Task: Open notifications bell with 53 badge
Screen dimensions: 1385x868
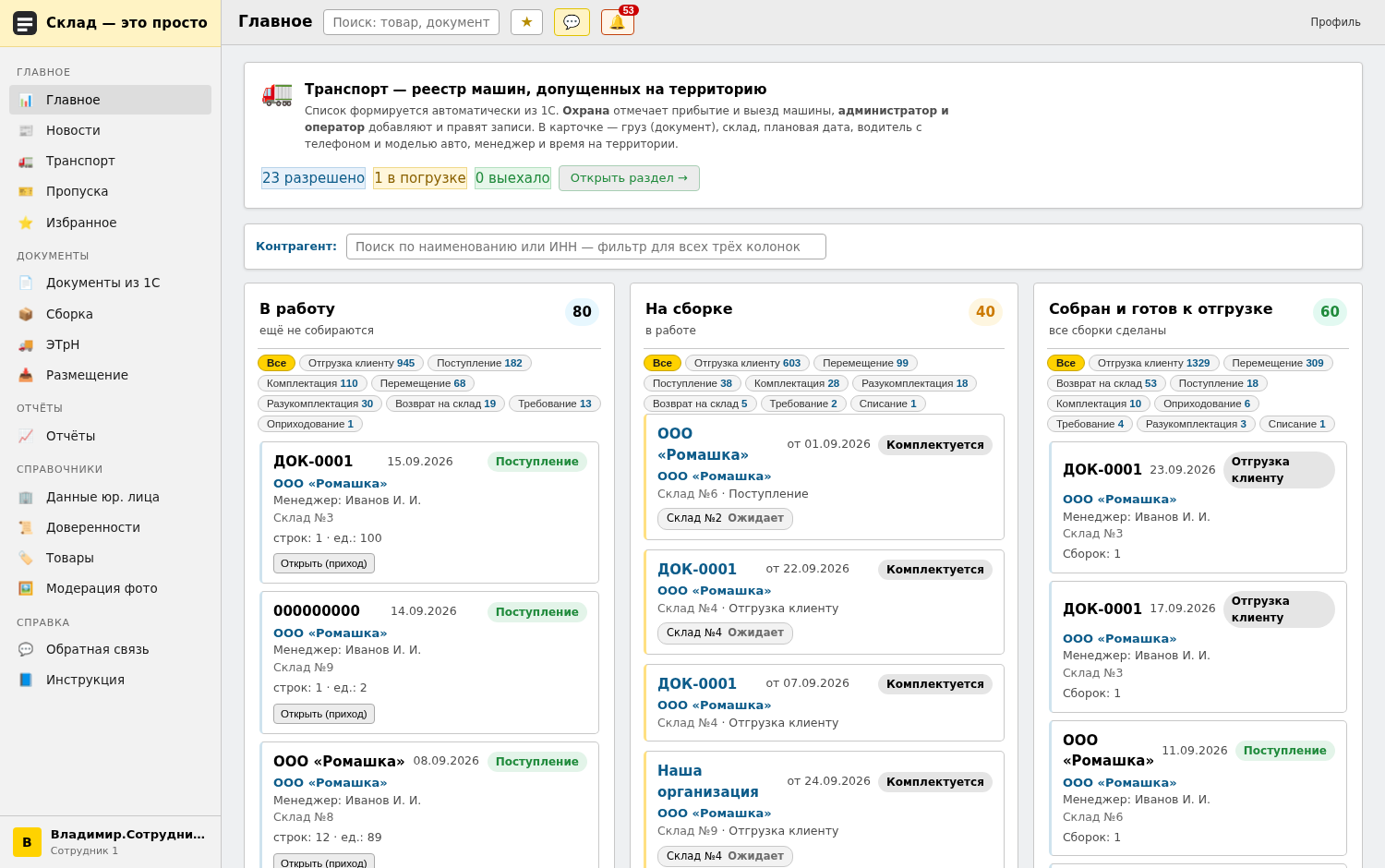Action: 617,22
